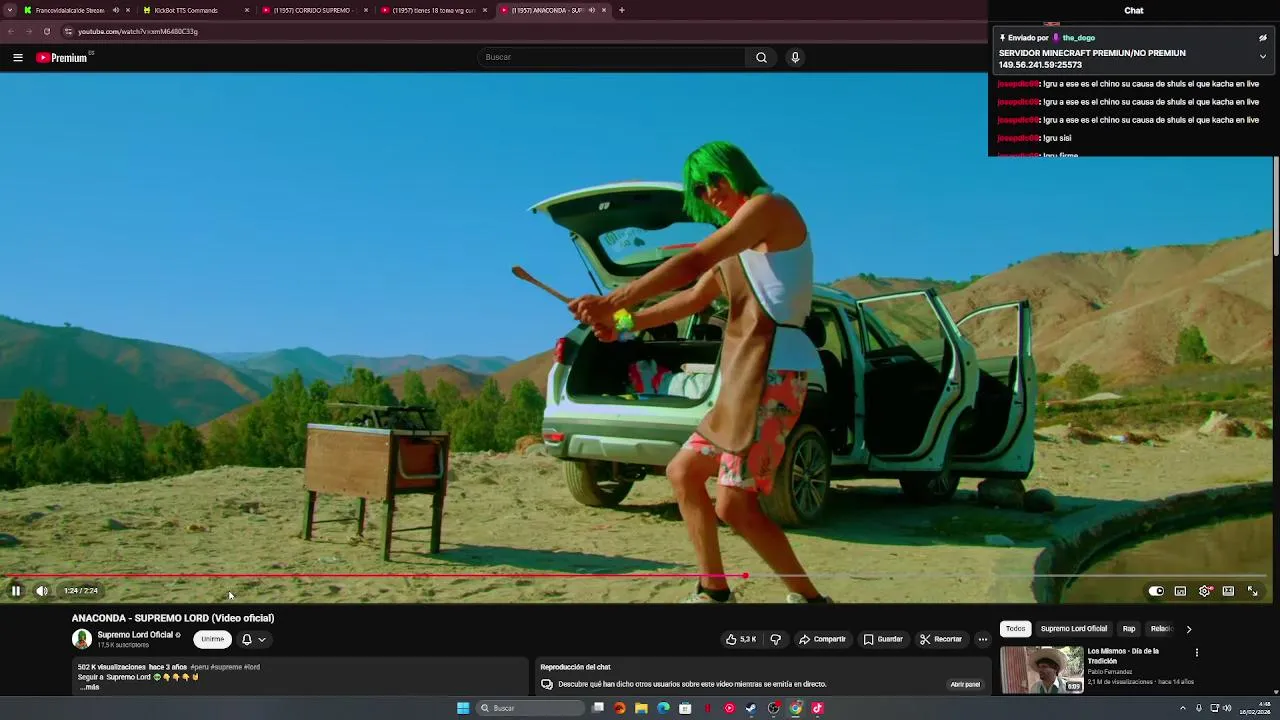Open Los Mismos - Día de la Tradición thumbnail

pos(1042,670)
